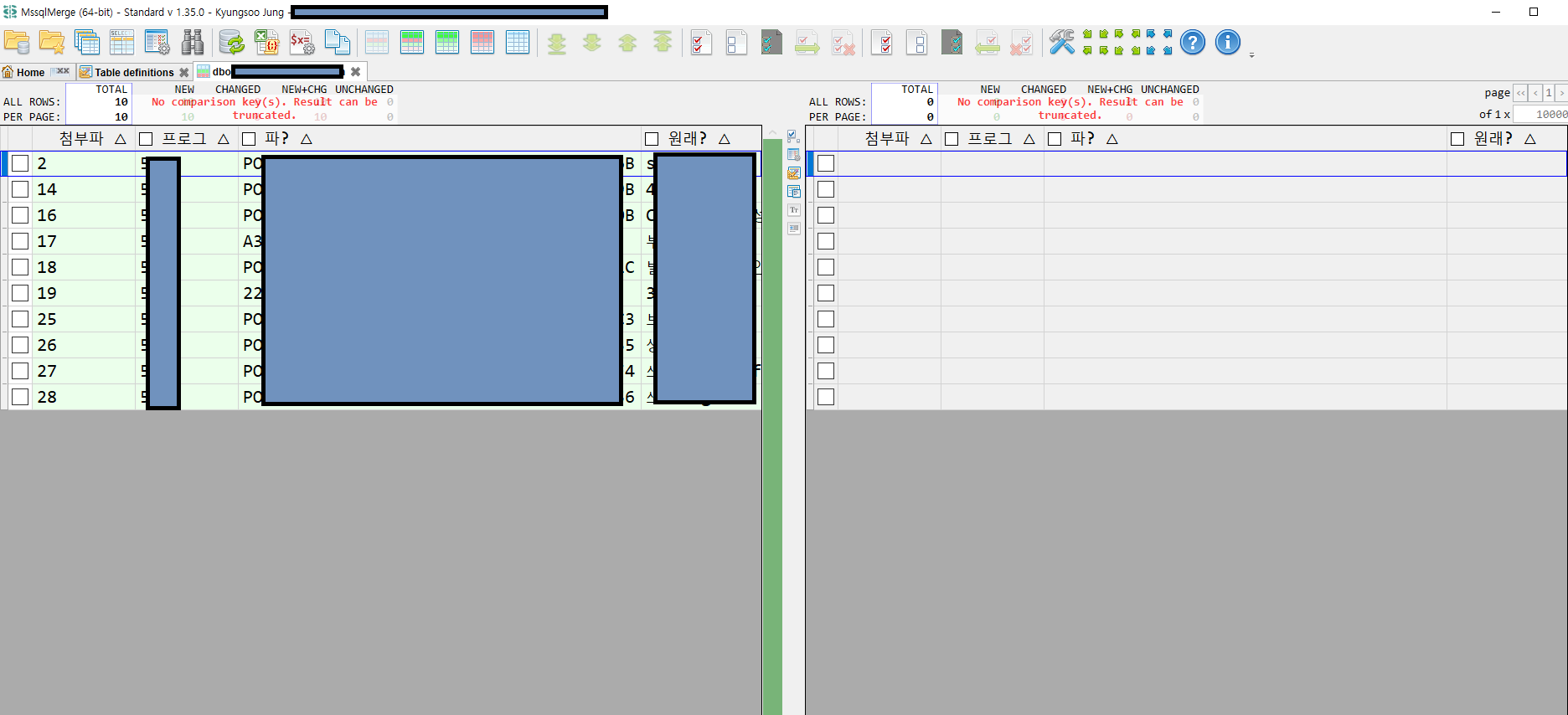Tick the 프로그 column header checkbox on left
The image size is (1568, 715).
pos(146,139)
